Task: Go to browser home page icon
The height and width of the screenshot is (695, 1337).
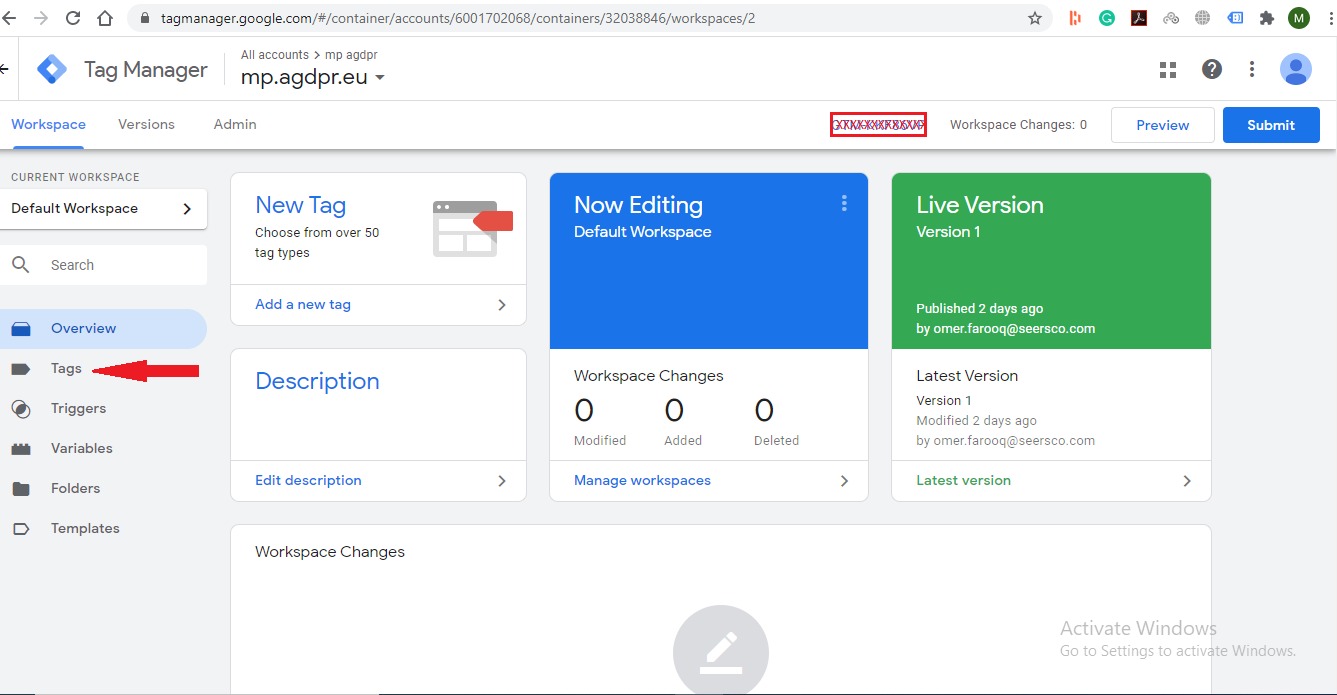Action: tap(104, 18)
